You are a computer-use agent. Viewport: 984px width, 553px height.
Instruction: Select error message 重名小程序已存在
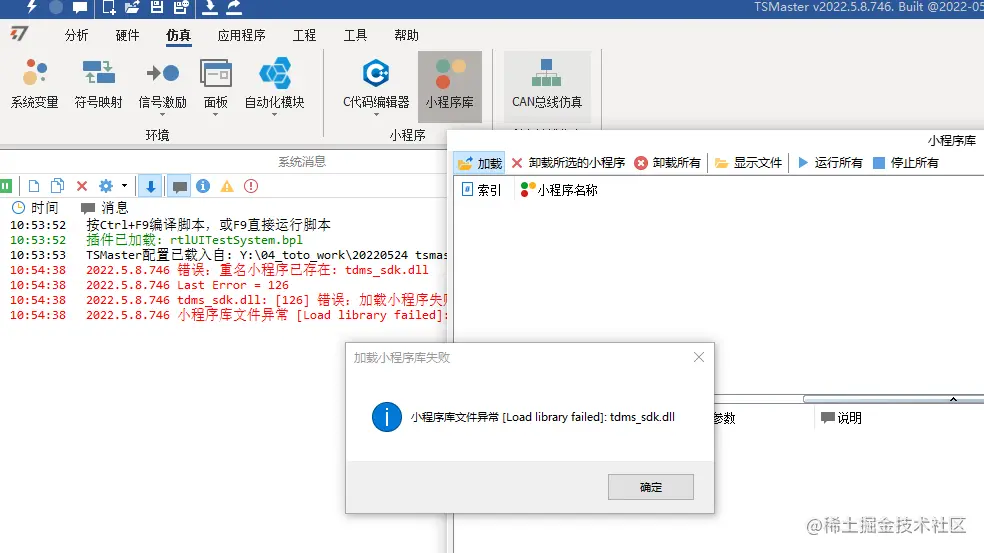pos(257,270)
